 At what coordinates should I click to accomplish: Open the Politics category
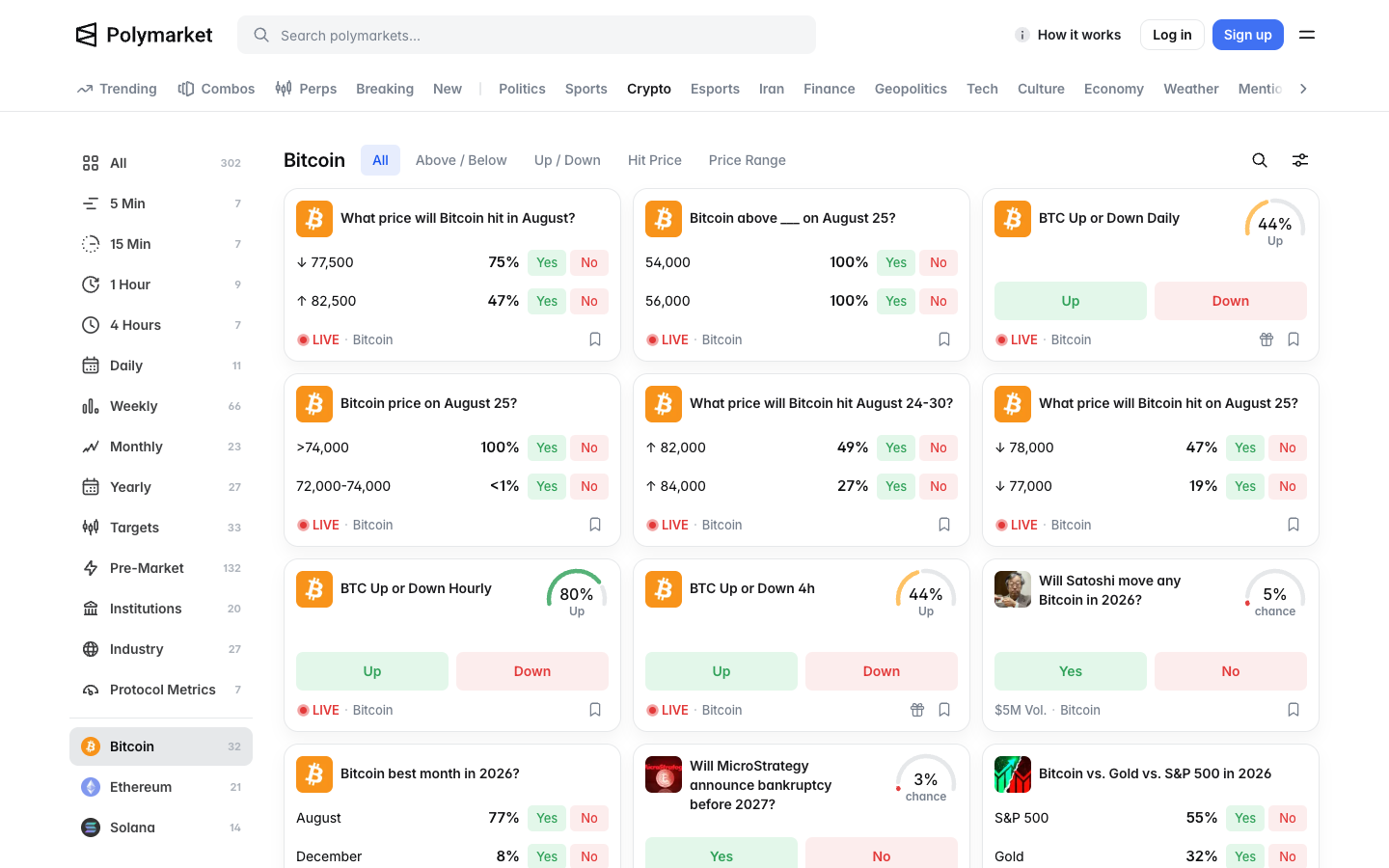coord(522,89)
